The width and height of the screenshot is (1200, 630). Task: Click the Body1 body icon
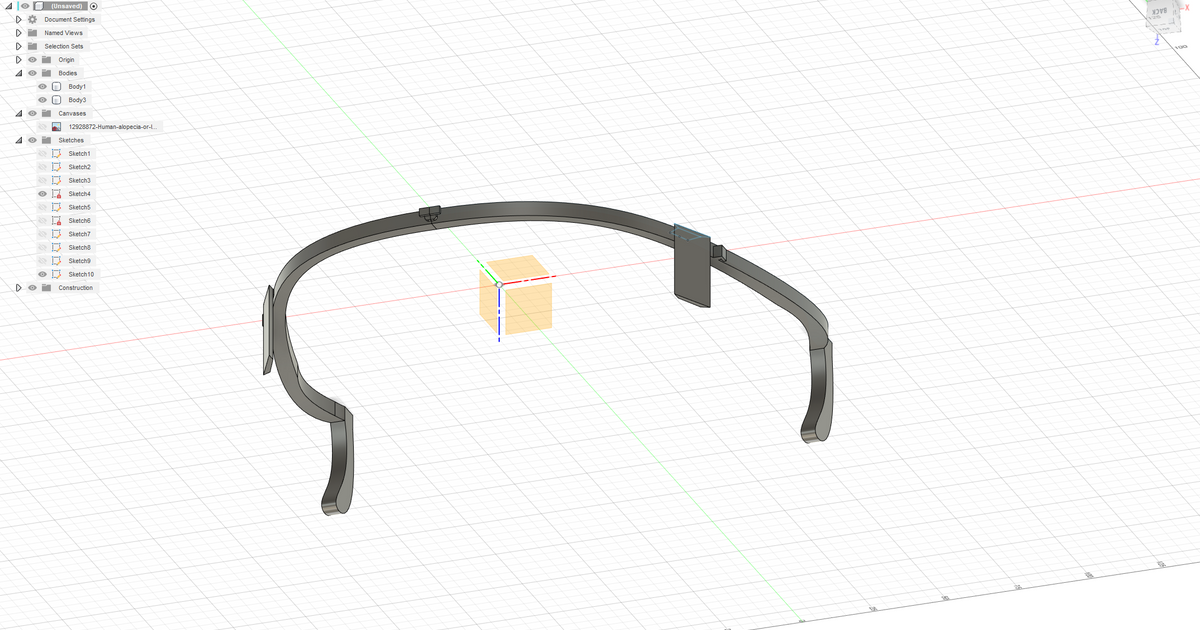(57, 87)
